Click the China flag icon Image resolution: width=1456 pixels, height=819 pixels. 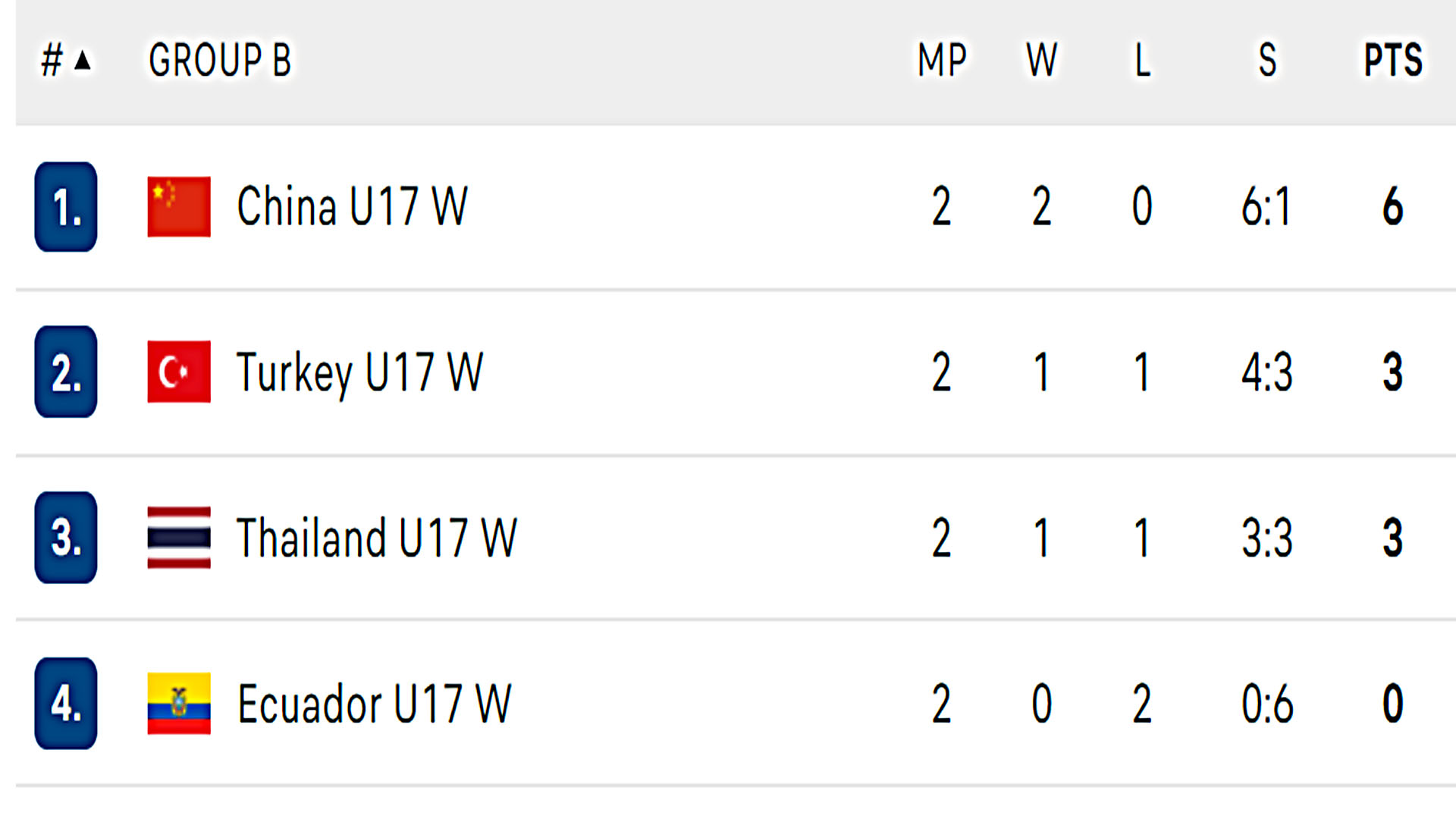tap(179, 207)
